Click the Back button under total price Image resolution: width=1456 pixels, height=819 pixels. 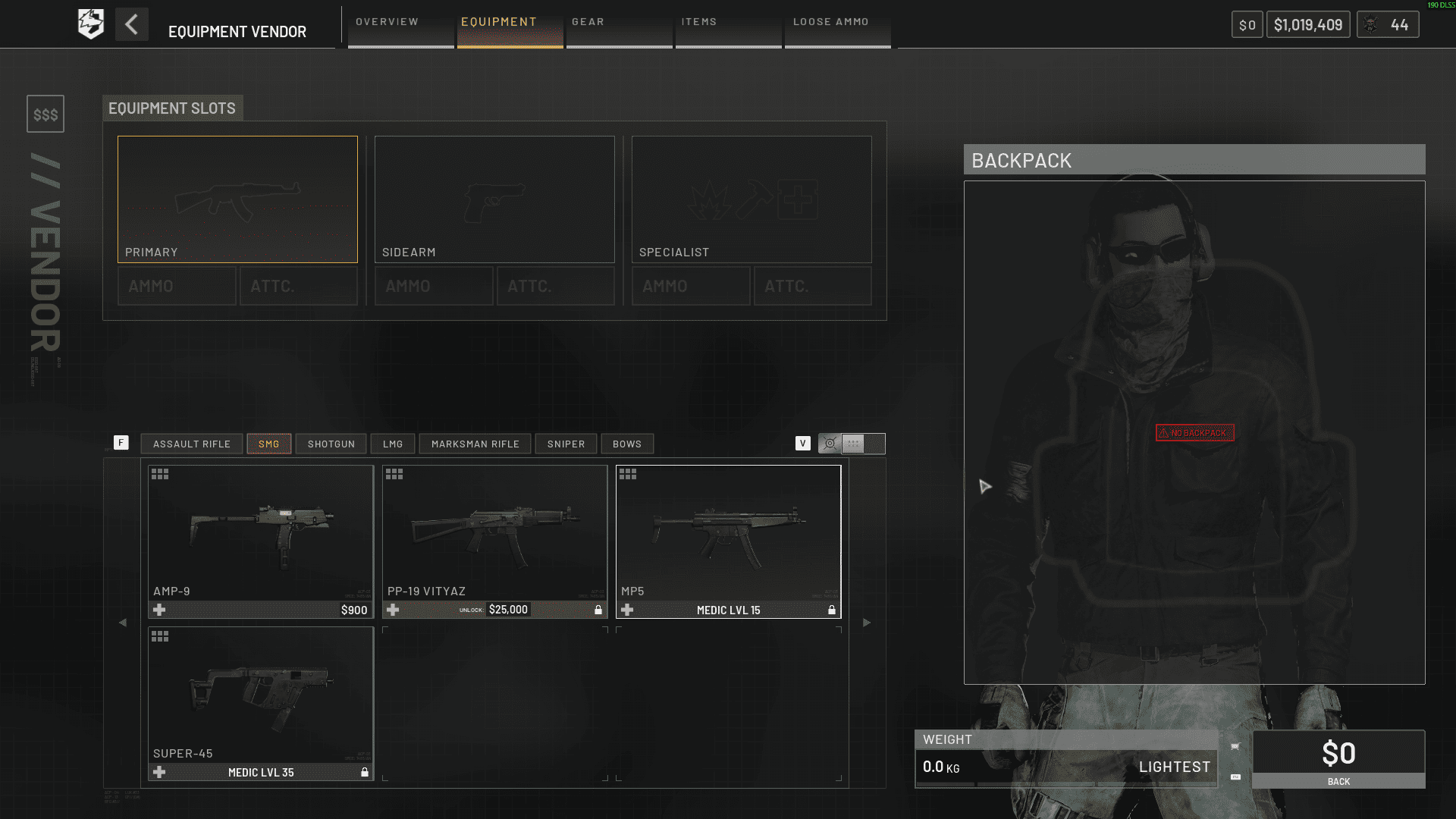[x=1338, y=781]
